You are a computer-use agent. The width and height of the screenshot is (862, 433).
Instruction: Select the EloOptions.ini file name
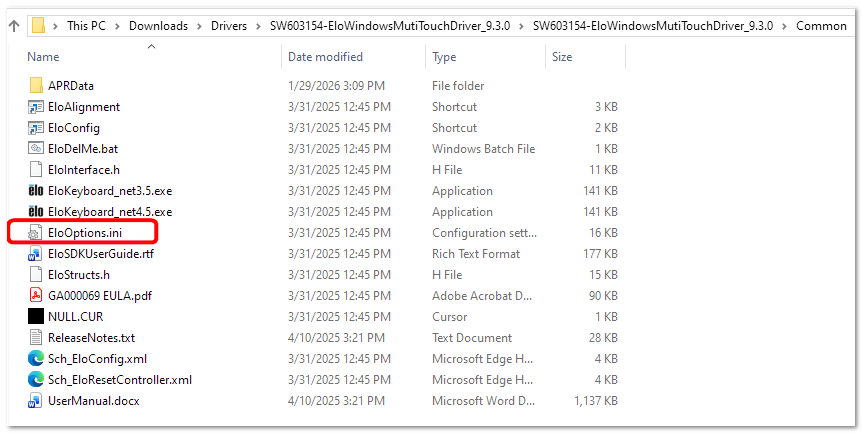point(85,232)
